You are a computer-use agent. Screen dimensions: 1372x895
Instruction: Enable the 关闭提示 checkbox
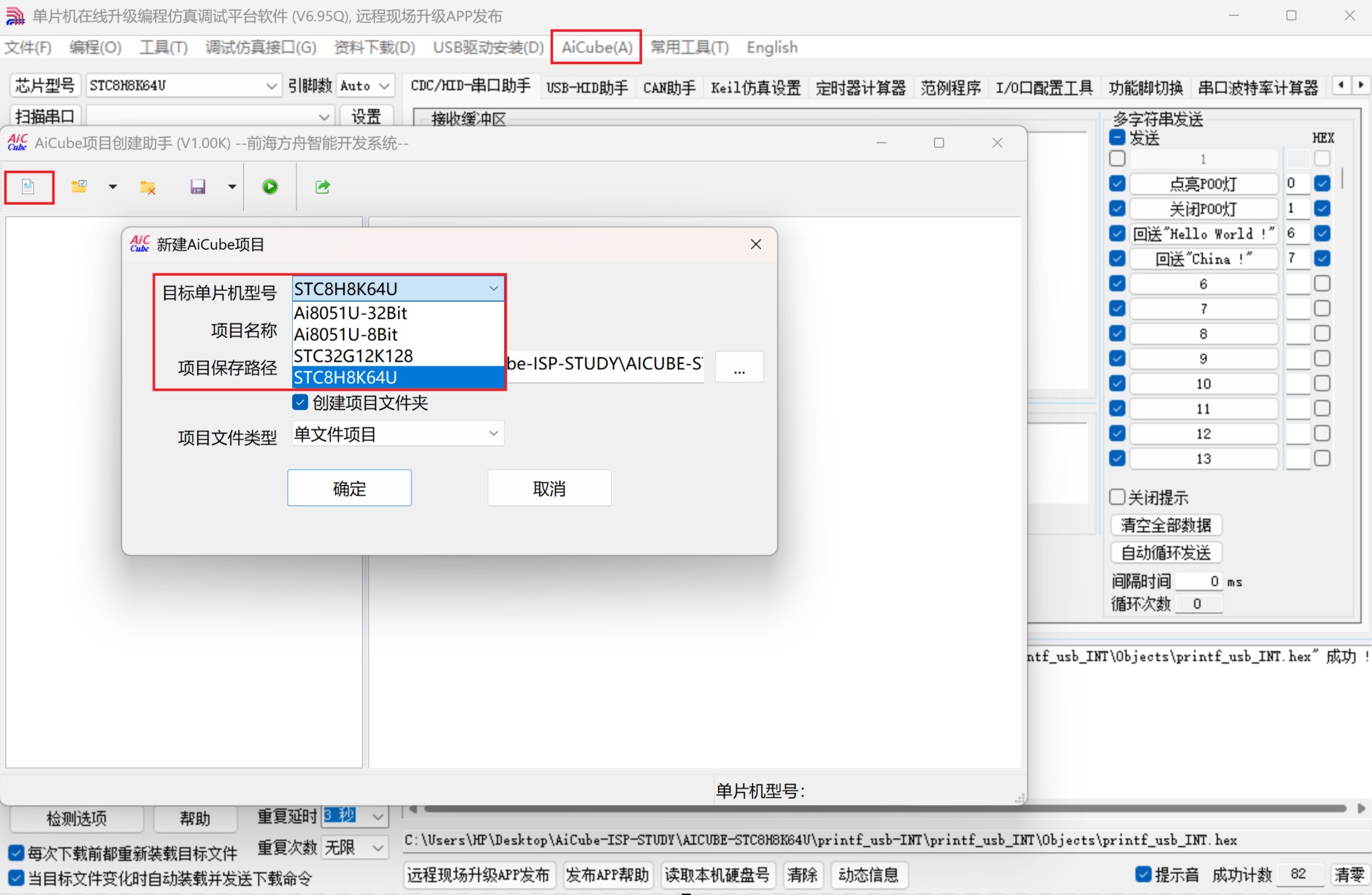click(1117, 497)
